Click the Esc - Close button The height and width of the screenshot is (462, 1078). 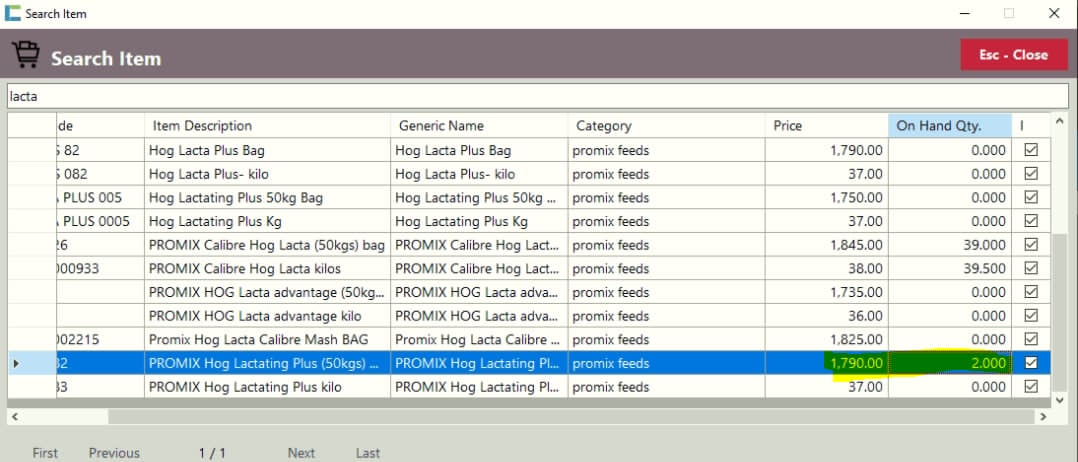coord(1014,55)
